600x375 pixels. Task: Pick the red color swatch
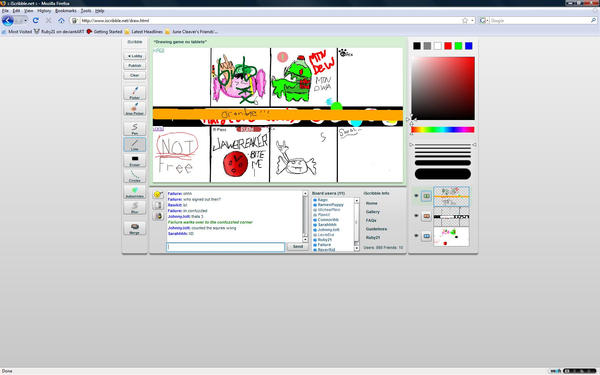click(x=448, y=46)
